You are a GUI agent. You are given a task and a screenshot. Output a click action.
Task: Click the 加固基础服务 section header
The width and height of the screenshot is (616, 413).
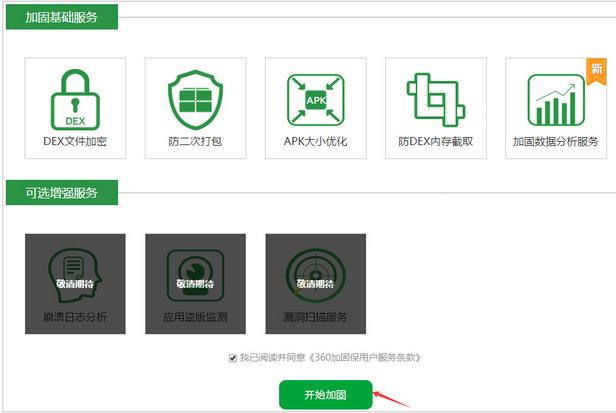[x=62, y=17]
